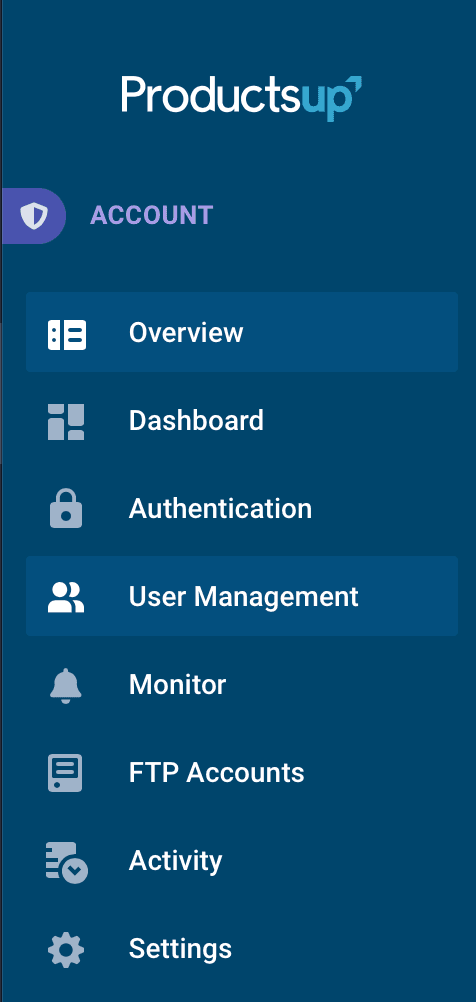
Task: Go to the Dashboard label
Action: pyautogui.click(x=196, y=420)
